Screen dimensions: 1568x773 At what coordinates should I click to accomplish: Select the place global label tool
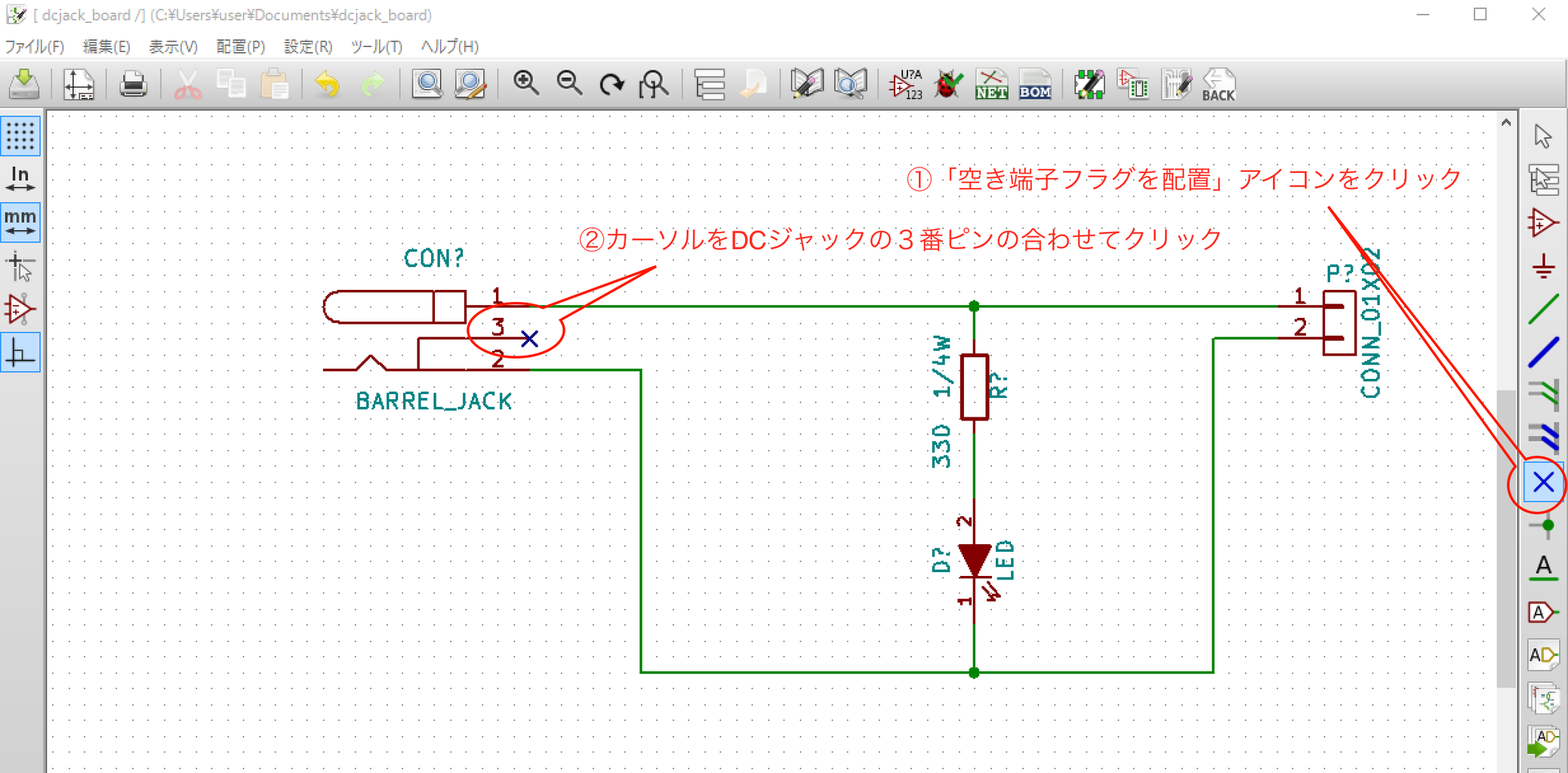click(x=1543, y=611)
